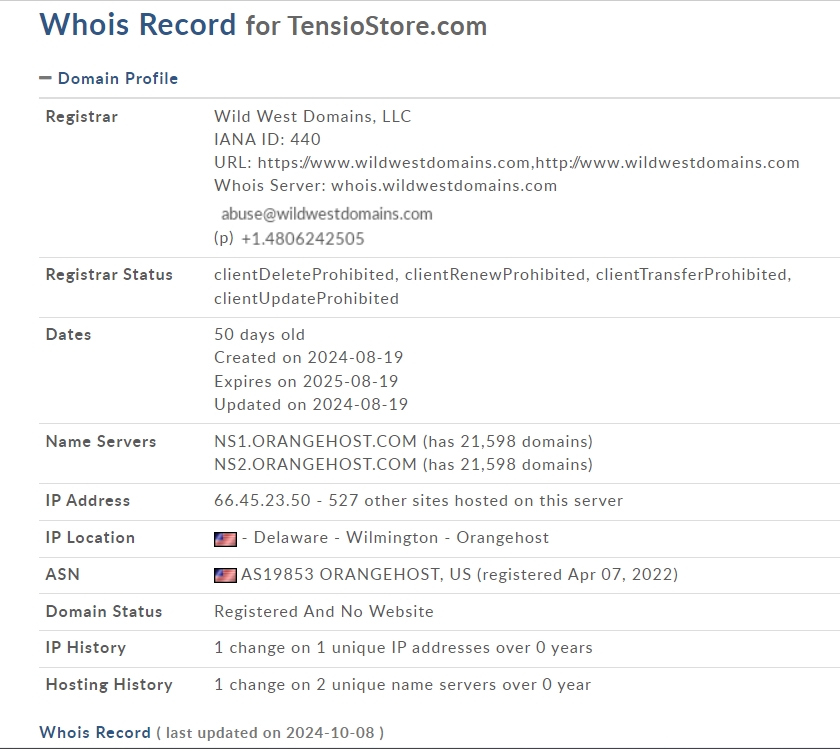840x749 pixels.
Task: Click the 527 other sites hosted text
Action: (476, 500)
